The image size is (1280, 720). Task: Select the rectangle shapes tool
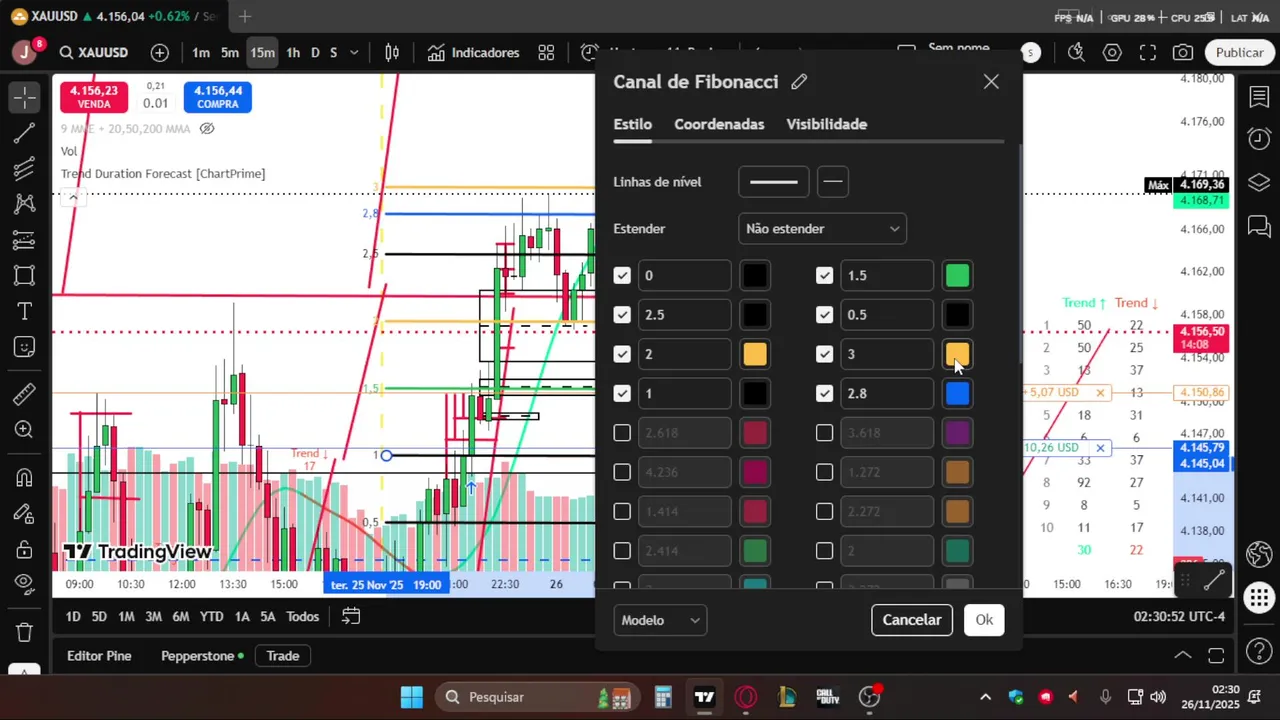(x=24, y=276)
